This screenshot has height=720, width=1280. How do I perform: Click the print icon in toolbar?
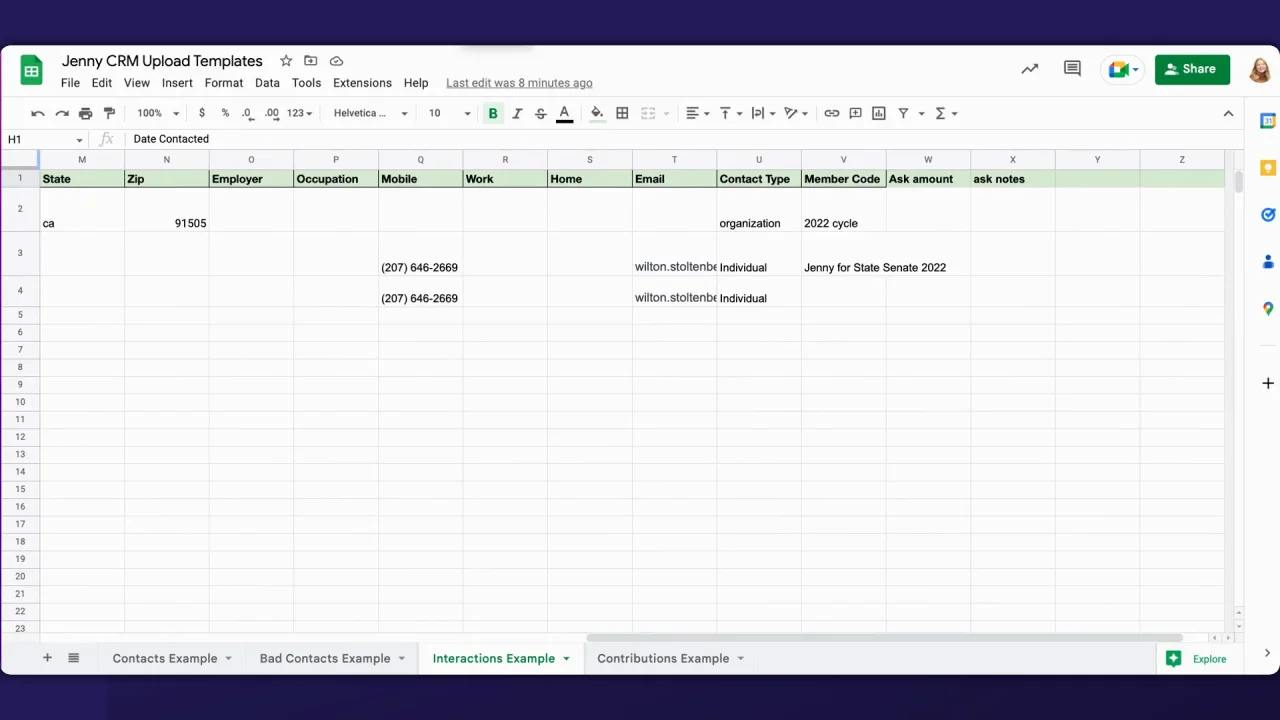tap(85, 114)
